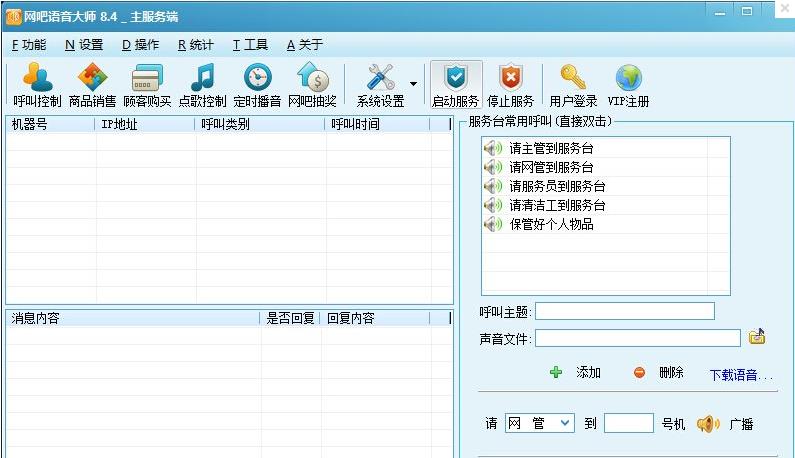Viewport: 795px width, 458px height.
Task: Open the R 统计 menu
Action: (196, 45)
